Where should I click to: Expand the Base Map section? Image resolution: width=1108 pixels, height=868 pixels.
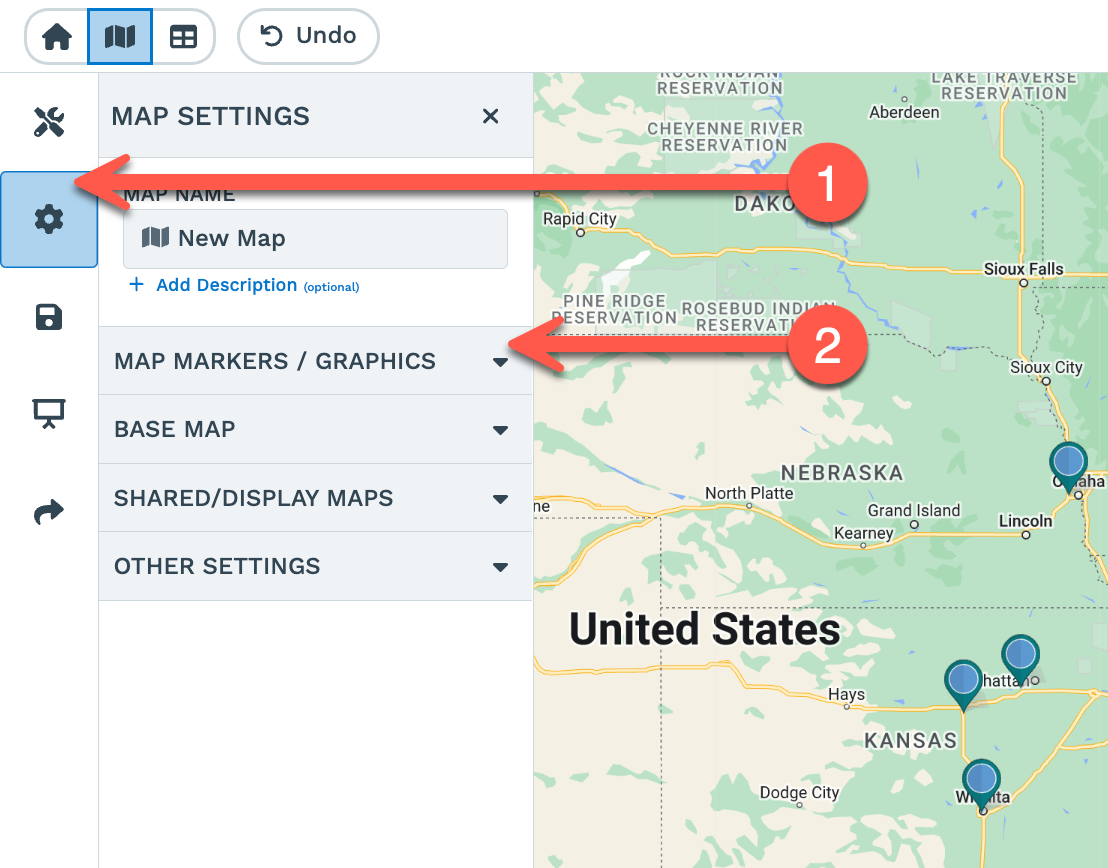(x=315, y=429)
